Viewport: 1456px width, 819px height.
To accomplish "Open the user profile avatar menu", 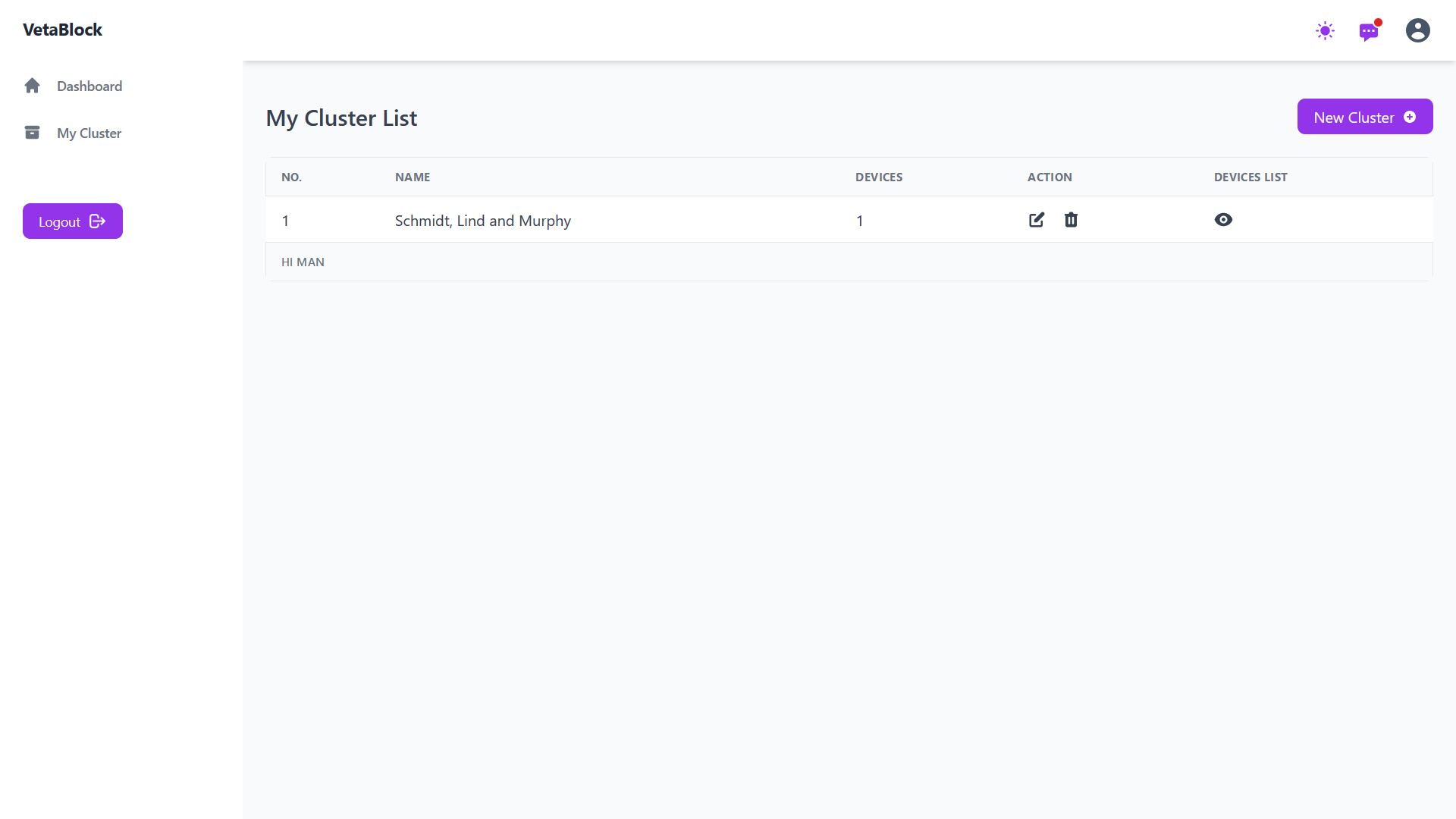I will pyautogui.click(x=1417, y=30).
